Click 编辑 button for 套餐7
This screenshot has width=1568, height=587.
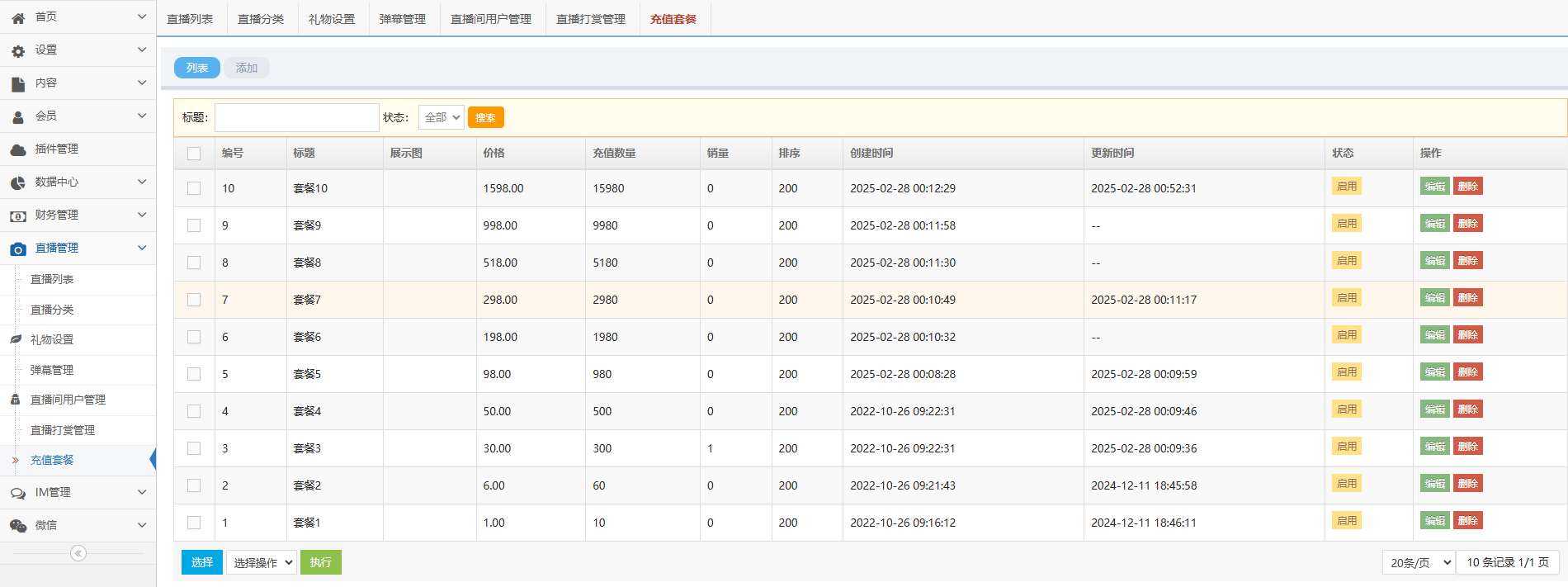tap(1434, 298)
